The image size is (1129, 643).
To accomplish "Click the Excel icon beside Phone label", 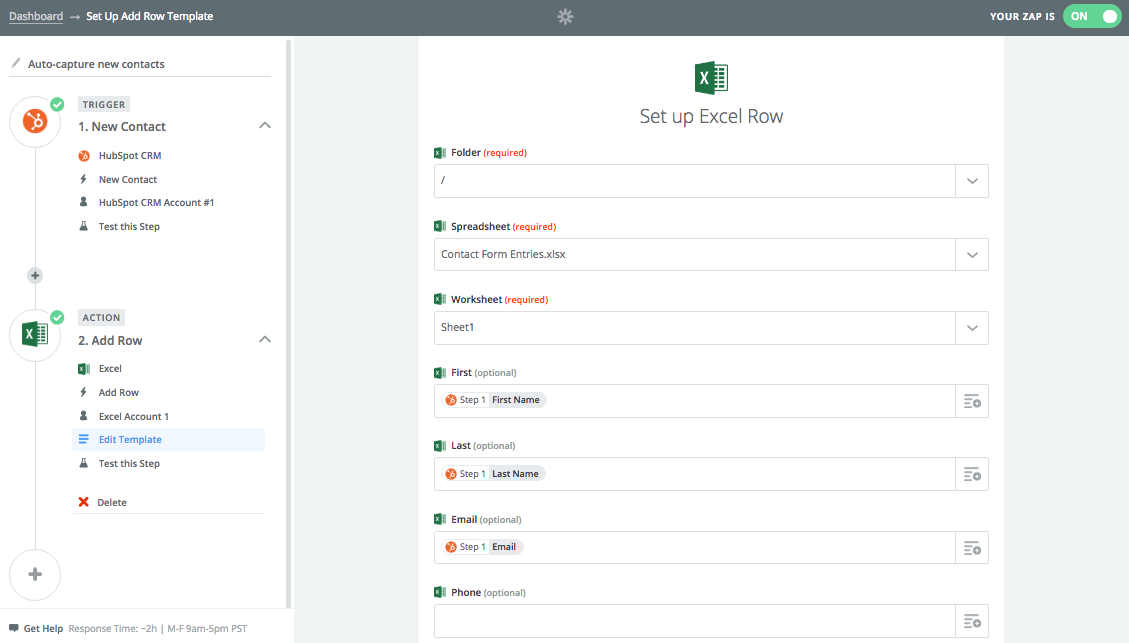I will (440, 592).
